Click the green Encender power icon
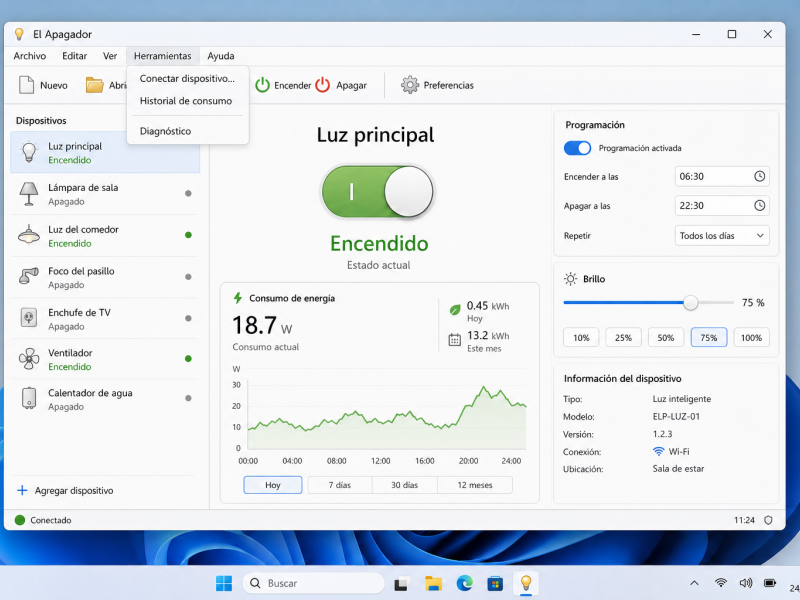The width and height of the screenshot is (800, 600). coord(262,85)
